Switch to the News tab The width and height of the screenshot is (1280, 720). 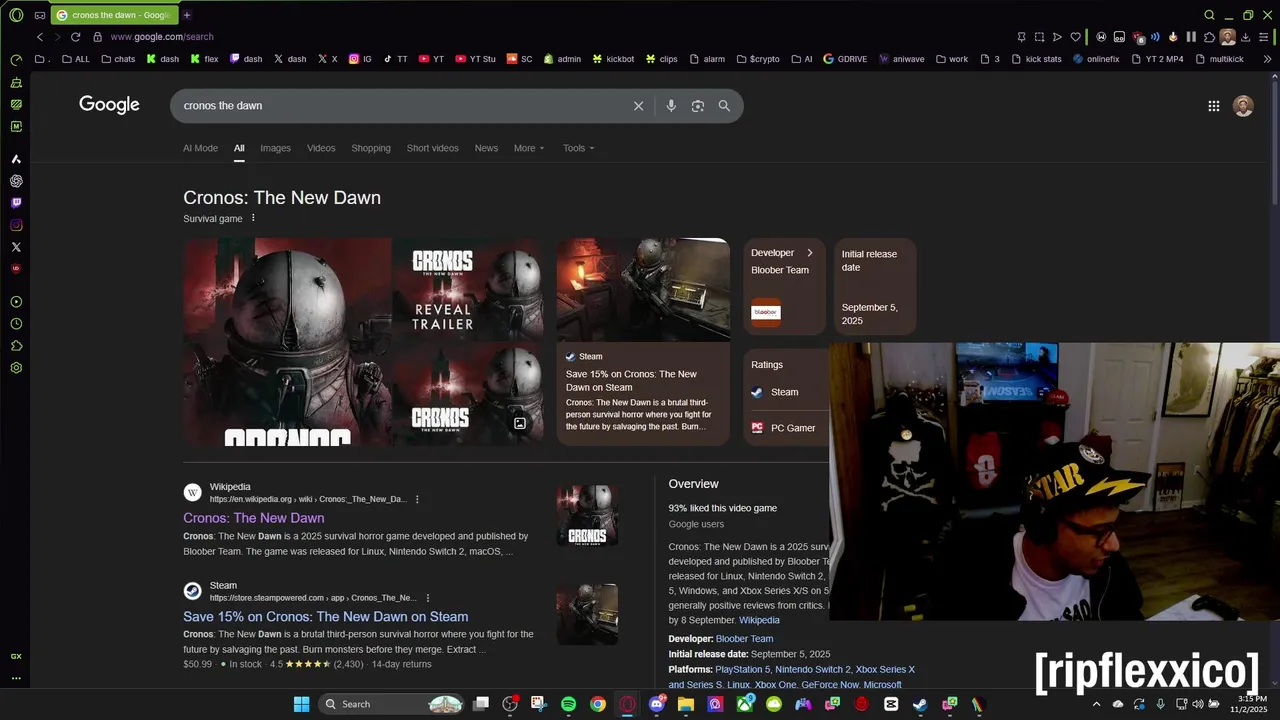(486, 148)
